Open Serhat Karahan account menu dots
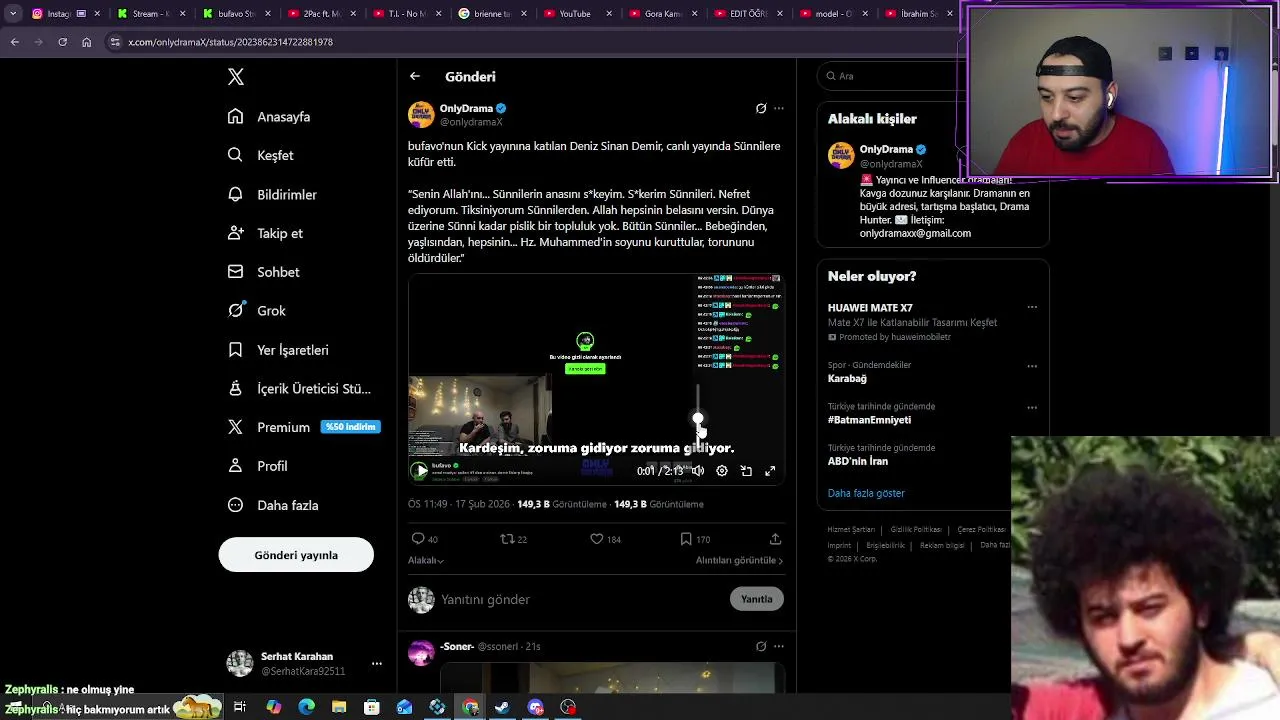This screenshot has height=720, width=1280. click(377, 663)
